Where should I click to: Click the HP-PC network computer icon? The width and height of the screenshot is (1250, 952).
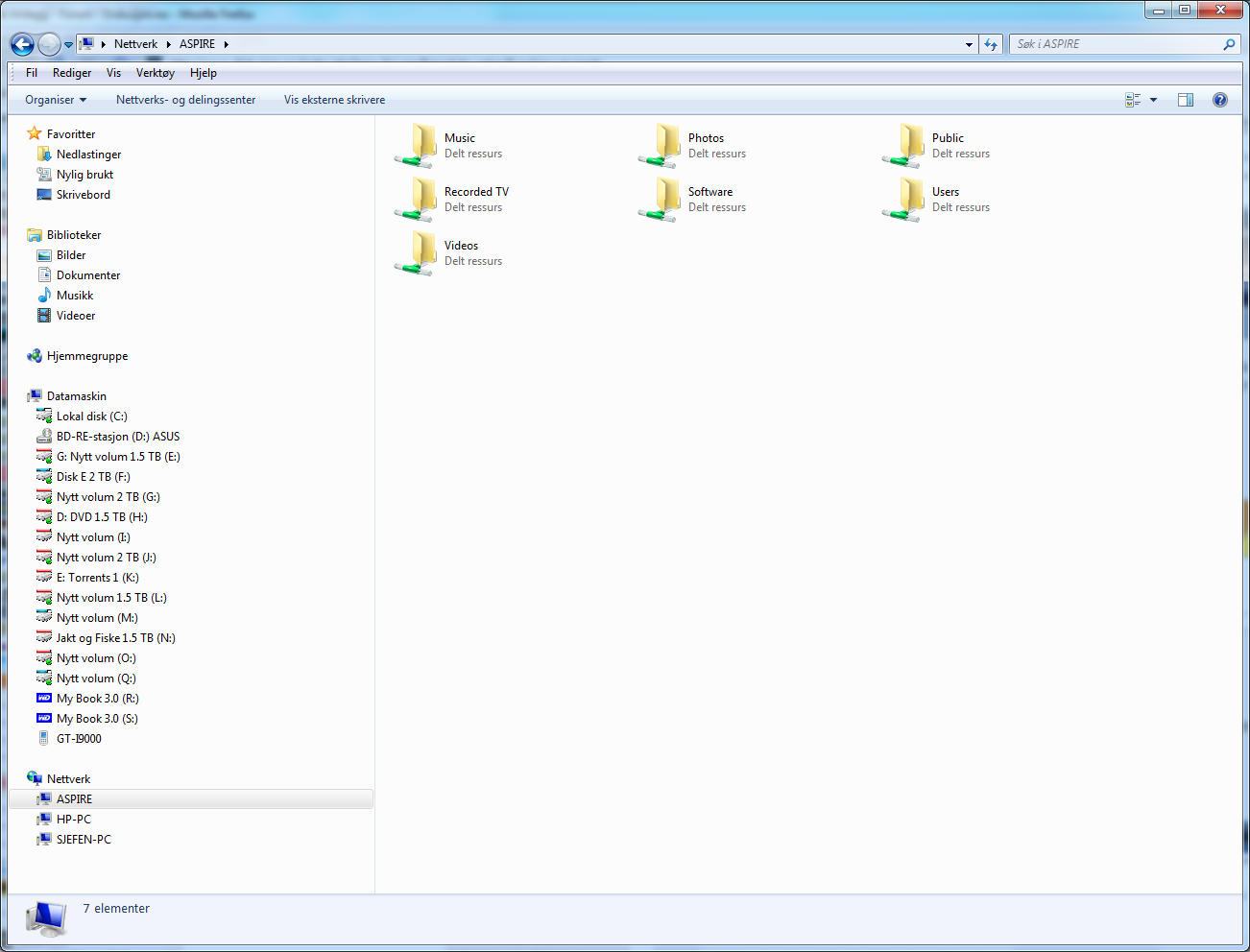[x=44, y=820]
